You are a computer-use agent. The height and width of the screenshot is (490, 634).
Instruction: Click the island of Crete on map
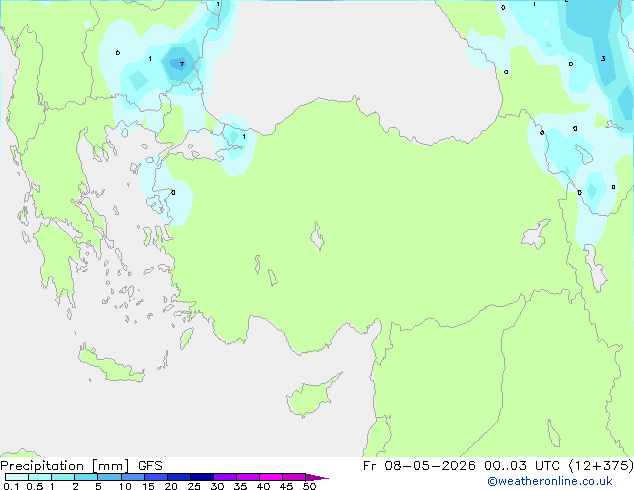(112, 365)
